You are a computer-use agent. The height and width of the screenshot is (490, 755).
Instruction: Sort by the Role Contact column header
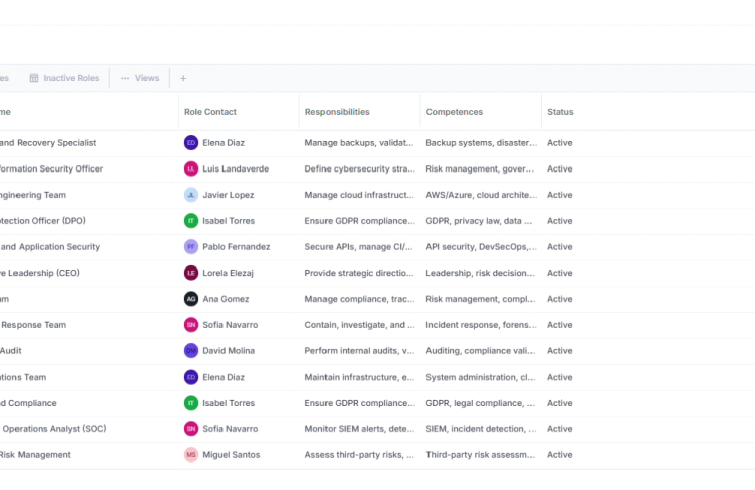210,112
